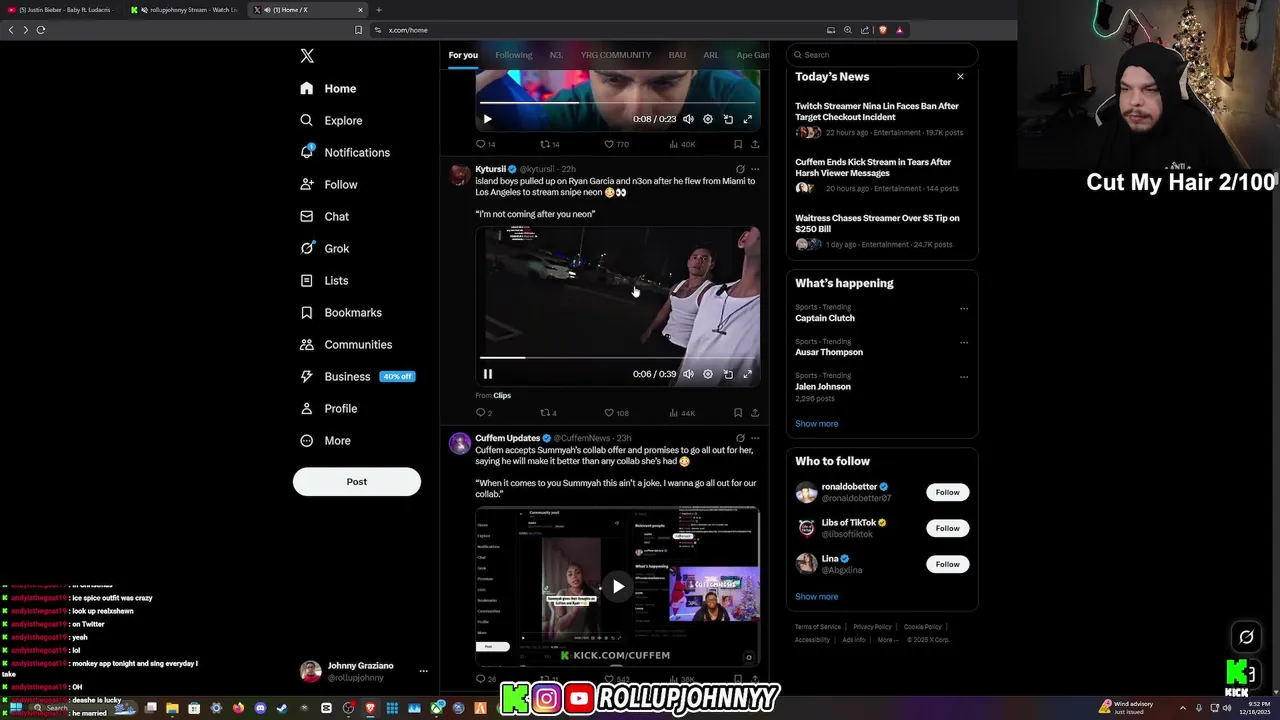Go to Profile from the sidebar
1280x720 pixels.
(x=328, y=408)
